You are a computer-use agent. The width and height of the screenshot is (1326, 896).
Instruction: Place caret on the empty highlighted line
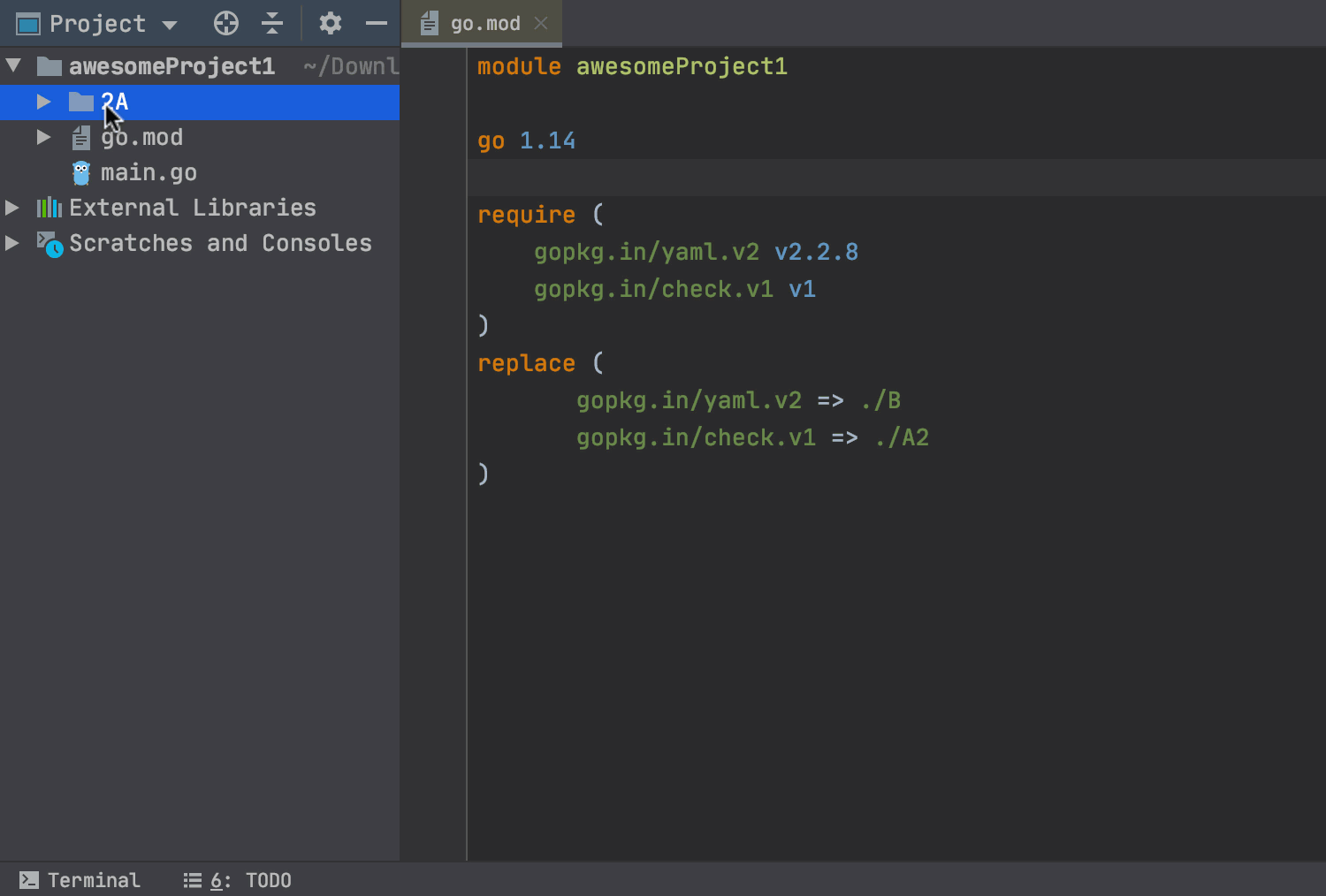pos(896,178)
